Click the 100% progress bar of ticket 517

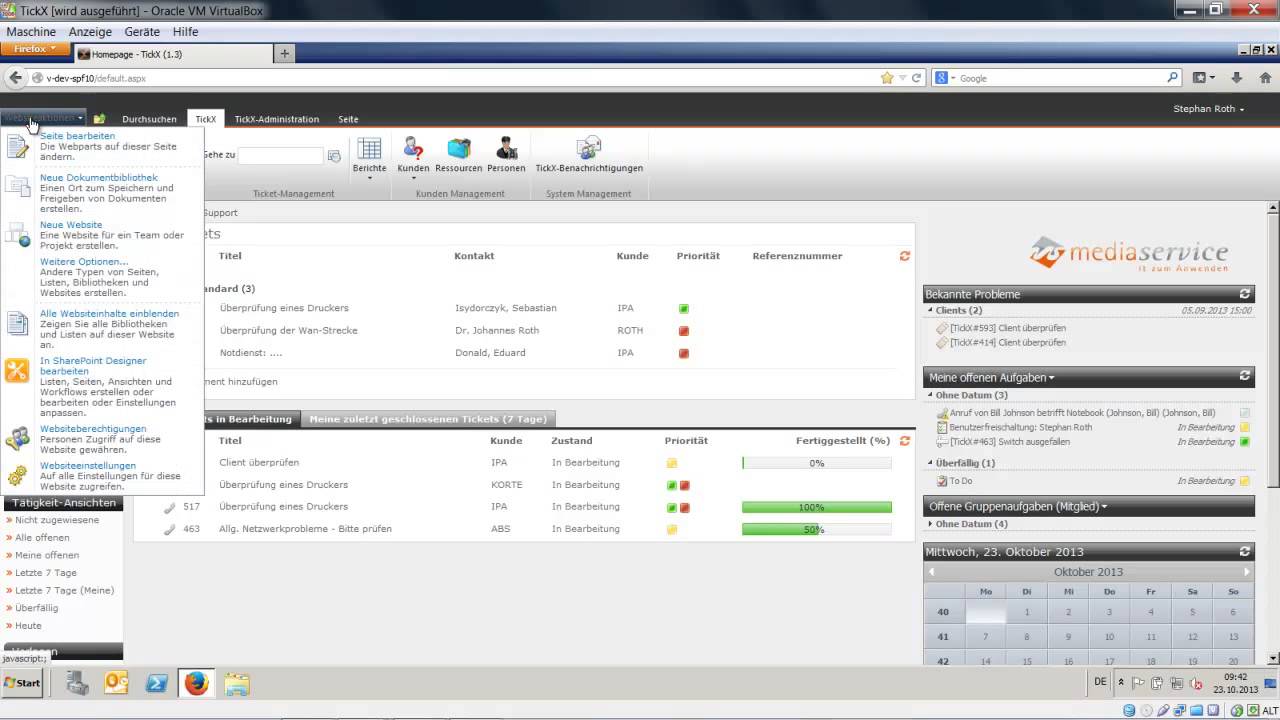click(x=816, y=507)
